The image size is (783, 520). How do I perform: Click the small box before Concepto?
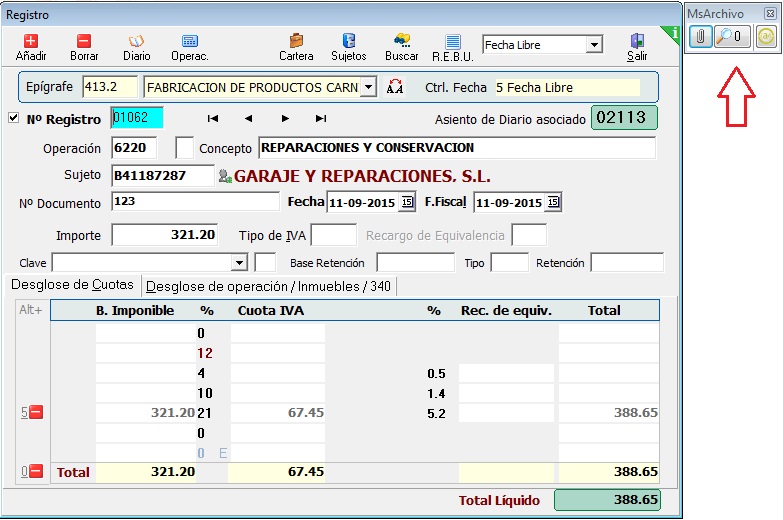[x=184, y=148]
